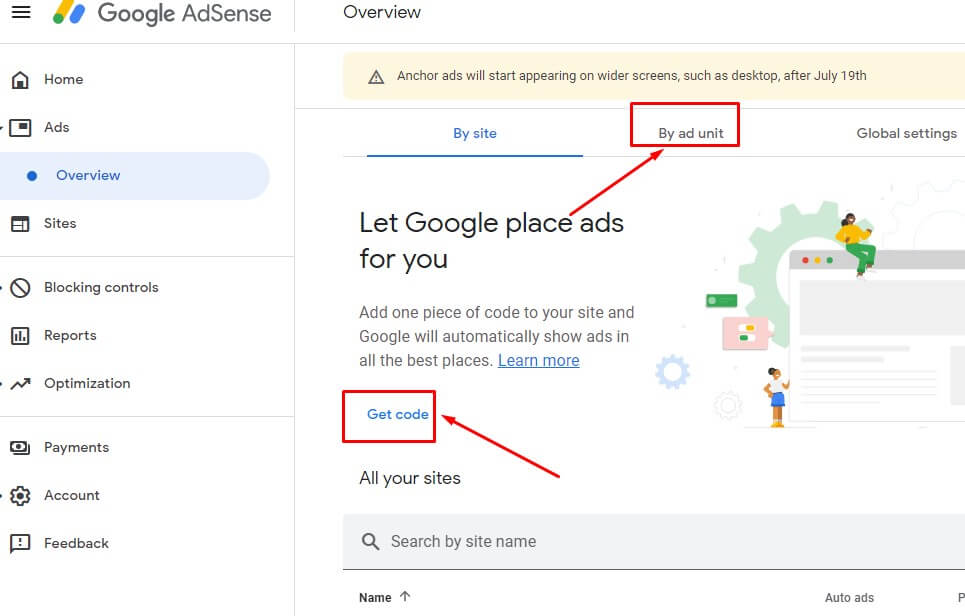Click the warning triangle in the banner

click(376, 77)
